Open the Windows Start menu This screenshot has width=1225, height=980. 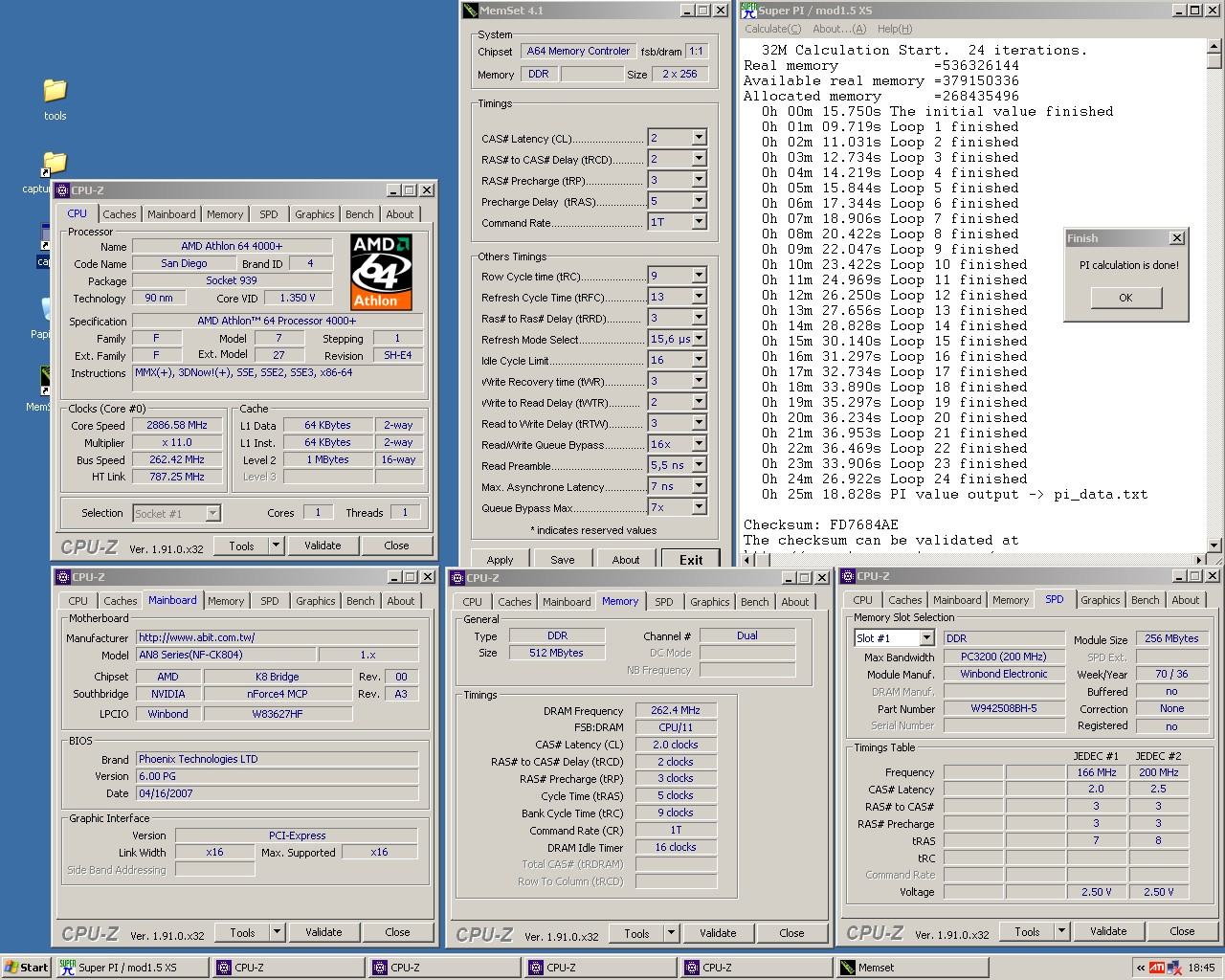click(27, 968)
